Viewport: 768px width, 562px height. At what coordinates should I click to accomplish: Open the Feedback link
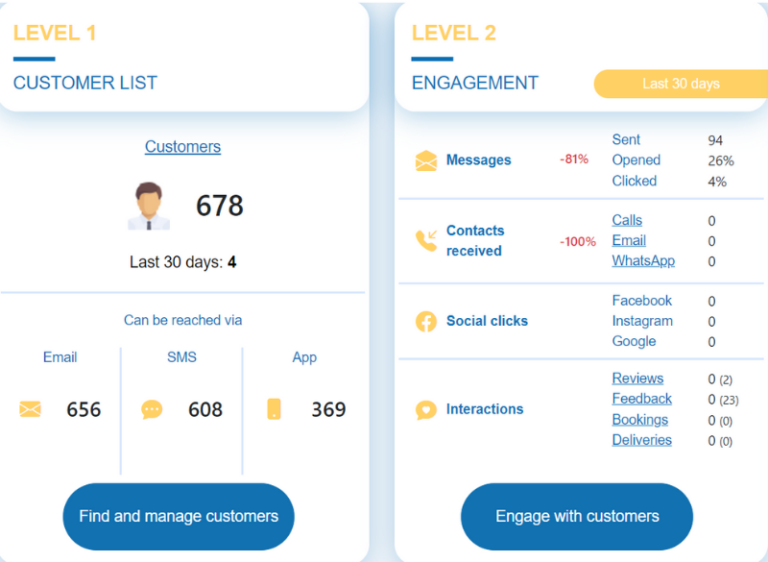(641, 399)
